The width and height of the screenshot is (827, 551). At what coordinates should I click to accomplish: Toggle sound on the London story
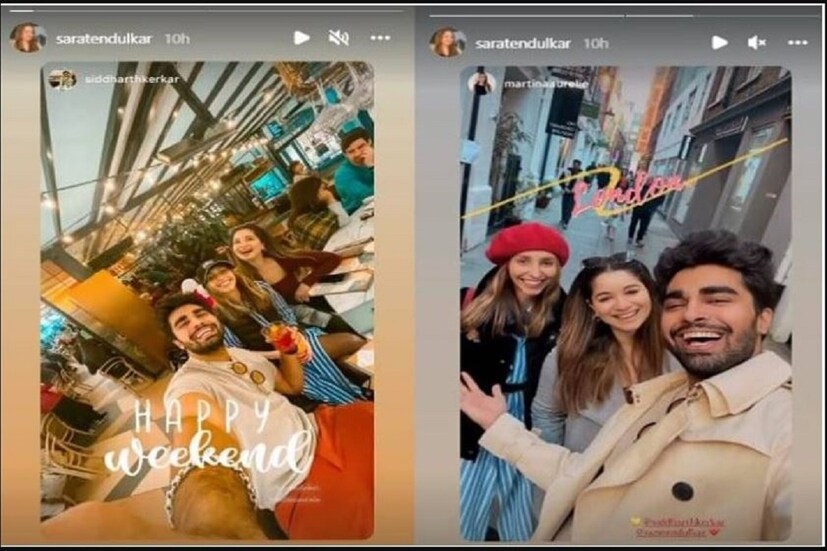(x=757, y=42)
